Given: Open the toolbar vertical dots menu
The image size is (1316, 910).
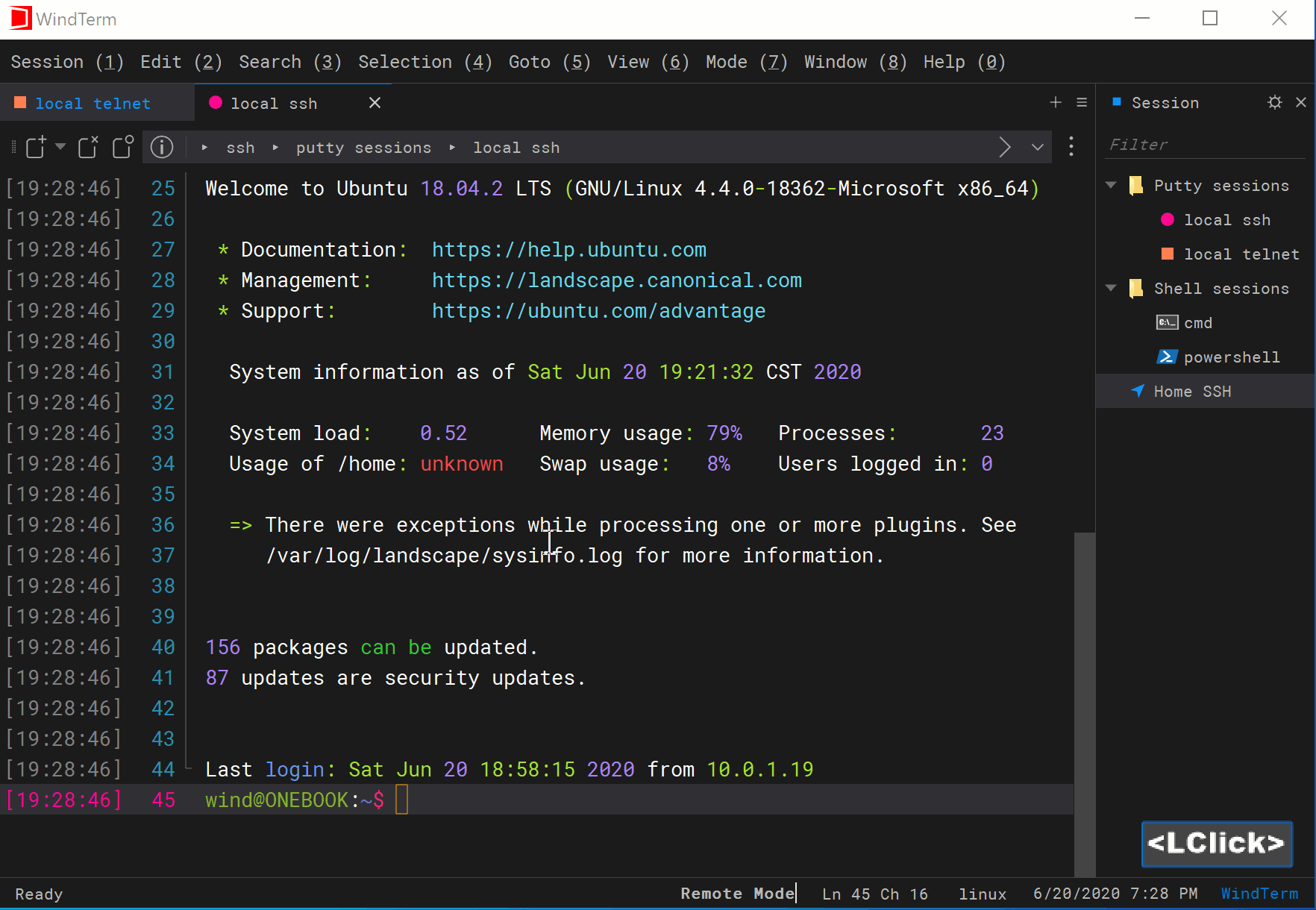Looking at the screenshot, I should 1071,146.
